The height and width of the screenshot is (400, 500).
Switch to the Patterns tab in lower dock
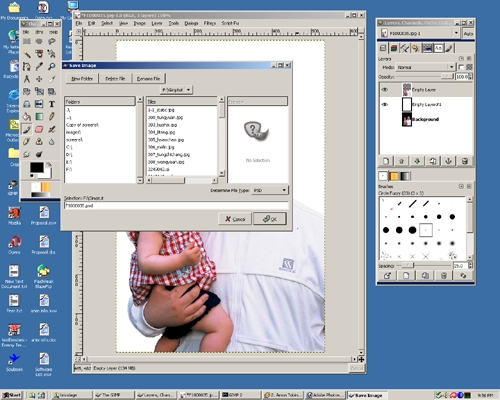[394, 176]
